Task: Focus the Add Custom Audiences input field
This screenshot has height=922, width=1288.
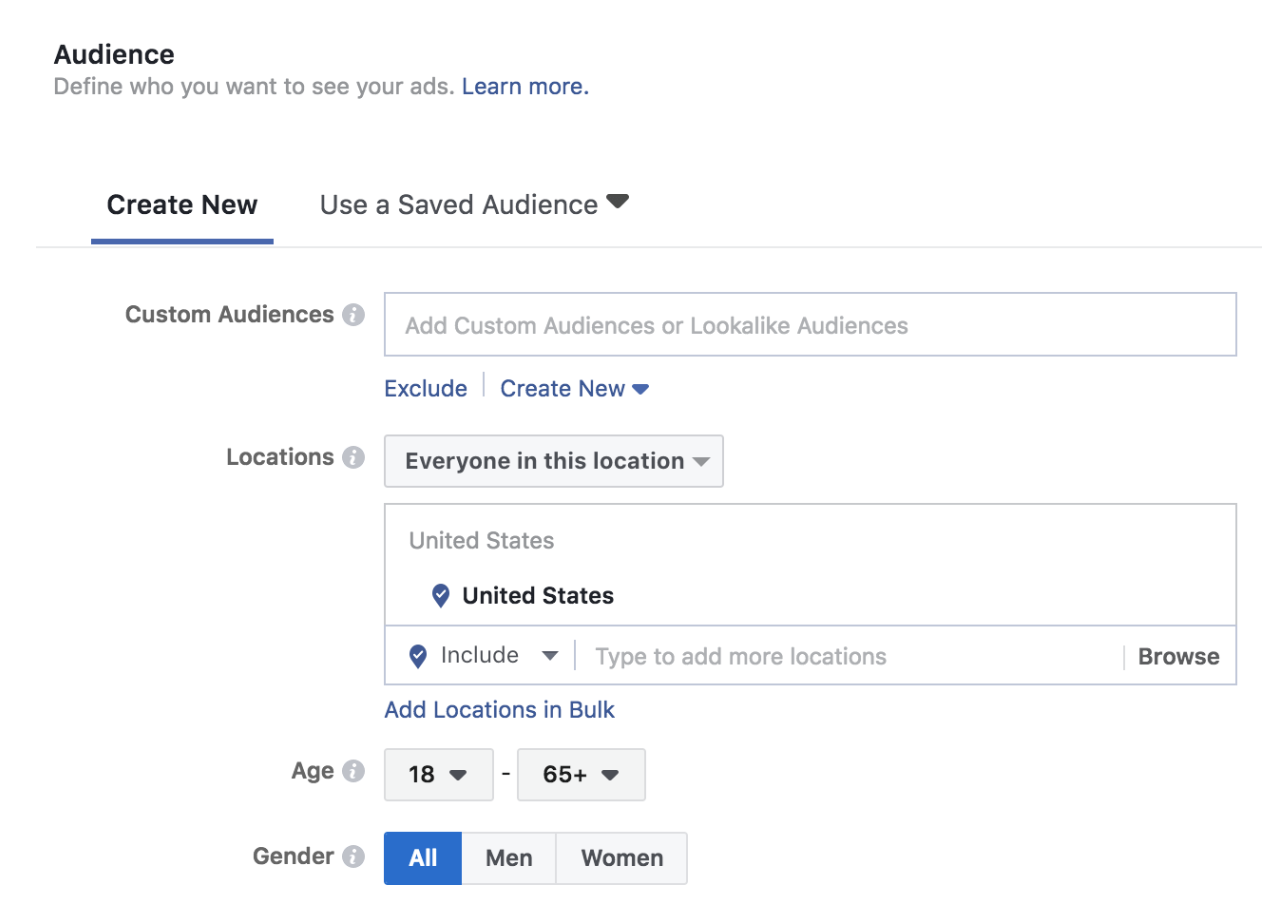Action: coord(810,325)
